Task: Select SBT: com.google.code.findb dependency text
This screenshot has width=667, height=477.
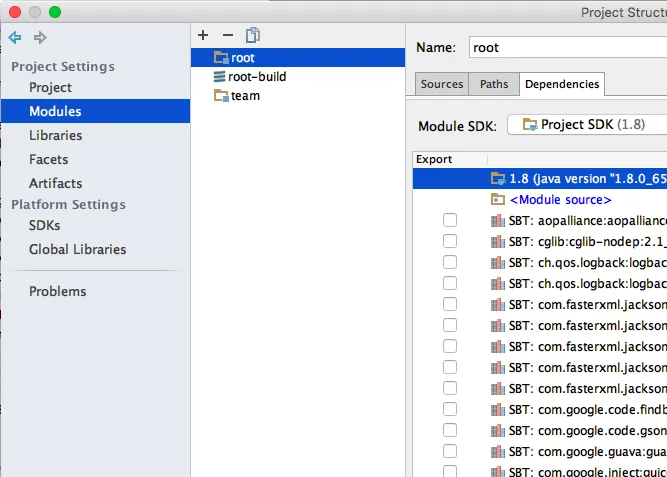Action: pos(588,409)
